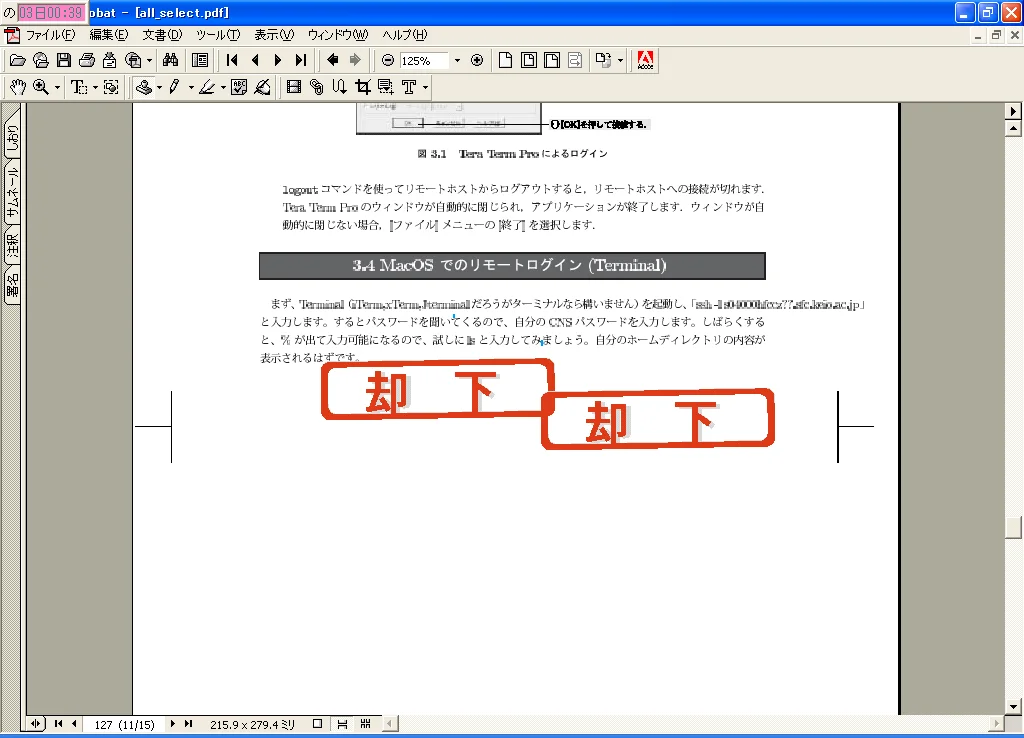Viewport: 1024px width, 738px height.
Task: Select the Hand tool
Action: pyautogui.click(x=17, y=87)
